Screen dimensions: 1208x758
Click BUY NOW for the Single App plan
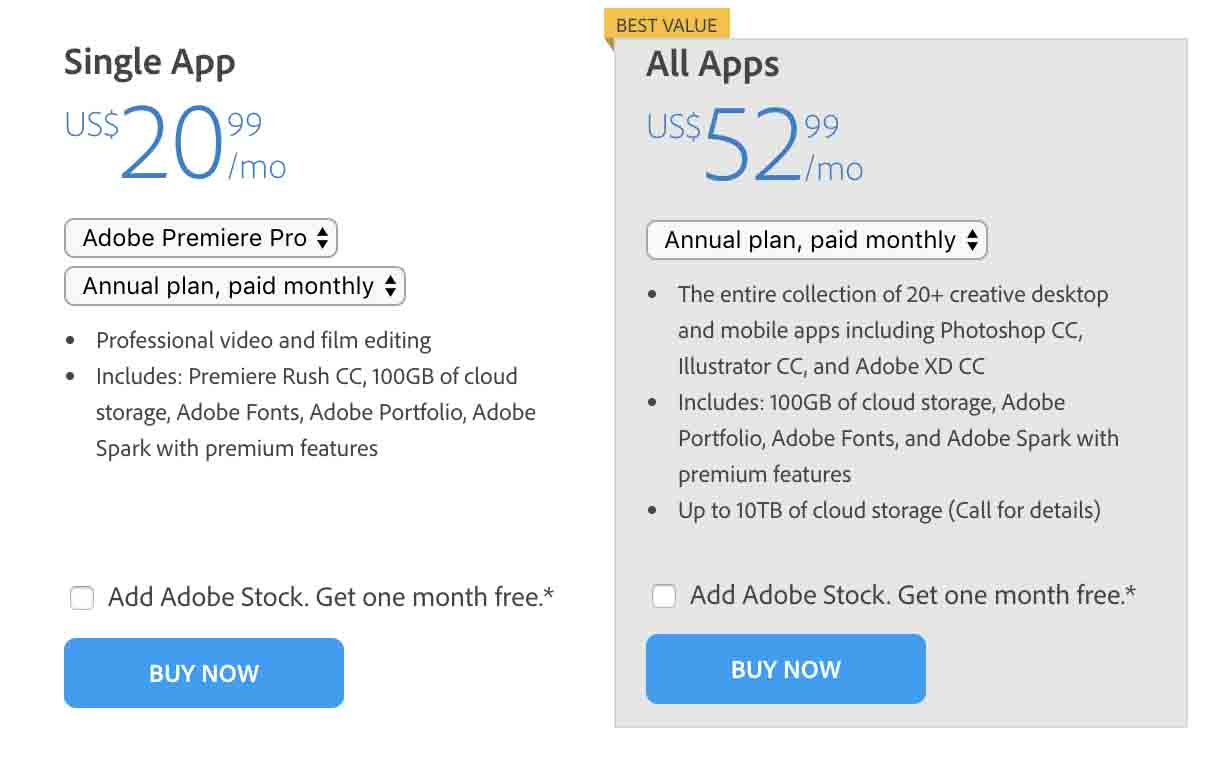click(x=203, y=673)
